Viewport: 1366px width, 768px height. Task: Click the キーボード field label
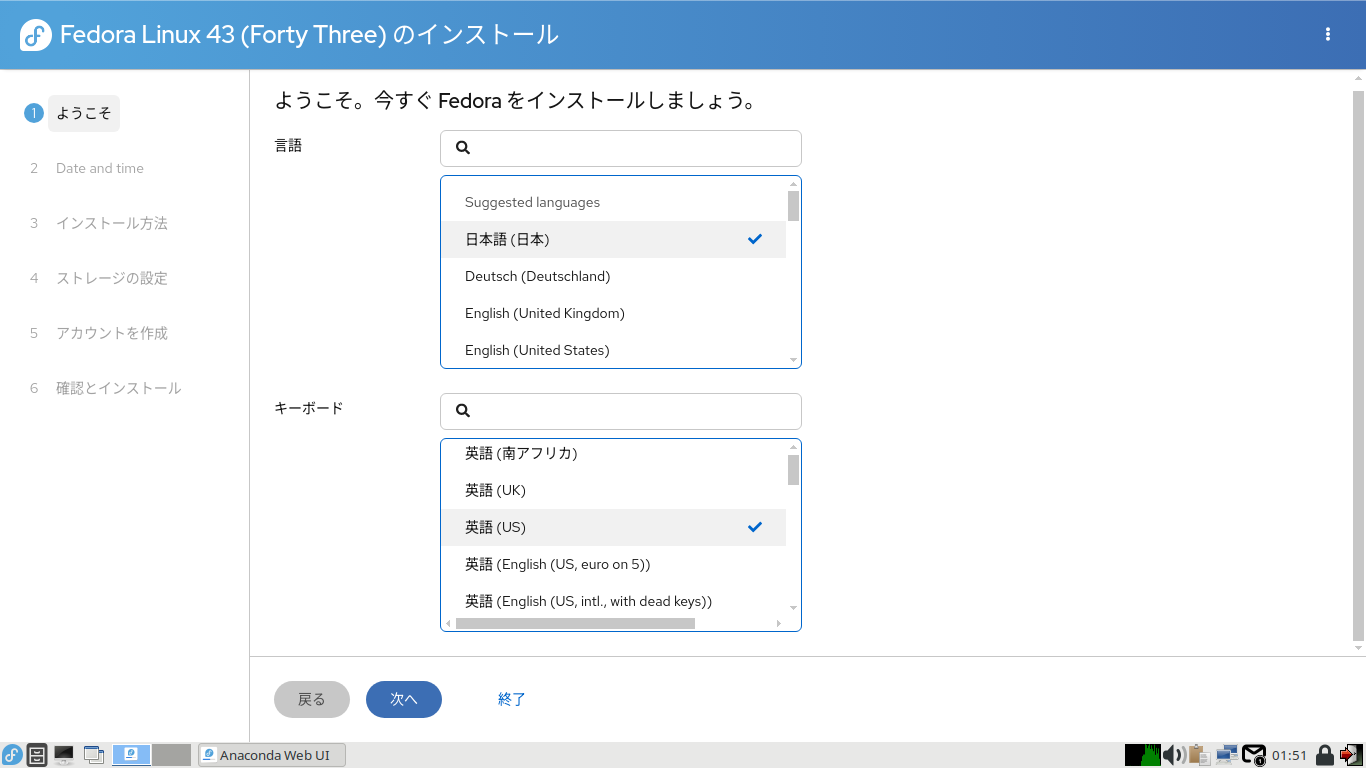(x=309, y=408)
